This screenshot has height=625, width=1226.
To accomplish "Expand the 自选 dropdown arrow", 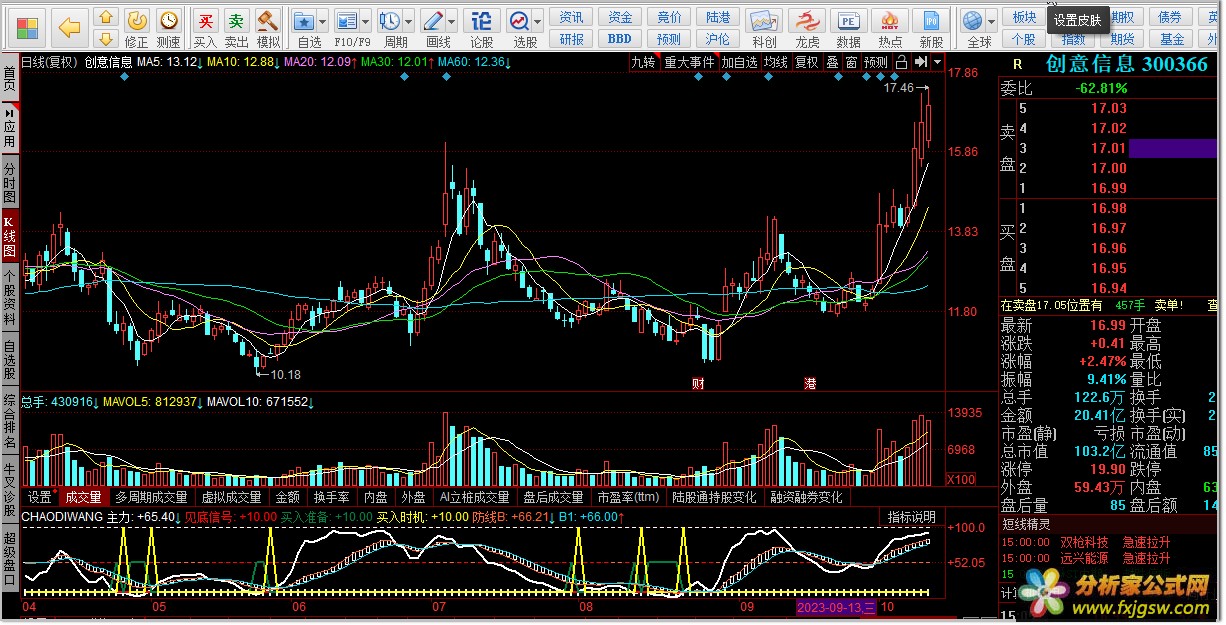I will point(324,21).
